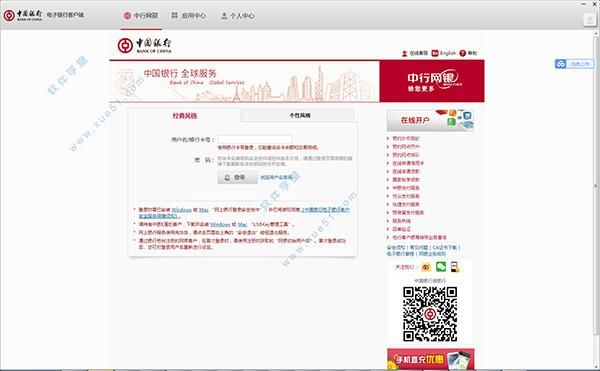This screenshot has height=371, width=600.
Task: Click the 手机直充优惠 promotional banner
Action: pos(430,359)
